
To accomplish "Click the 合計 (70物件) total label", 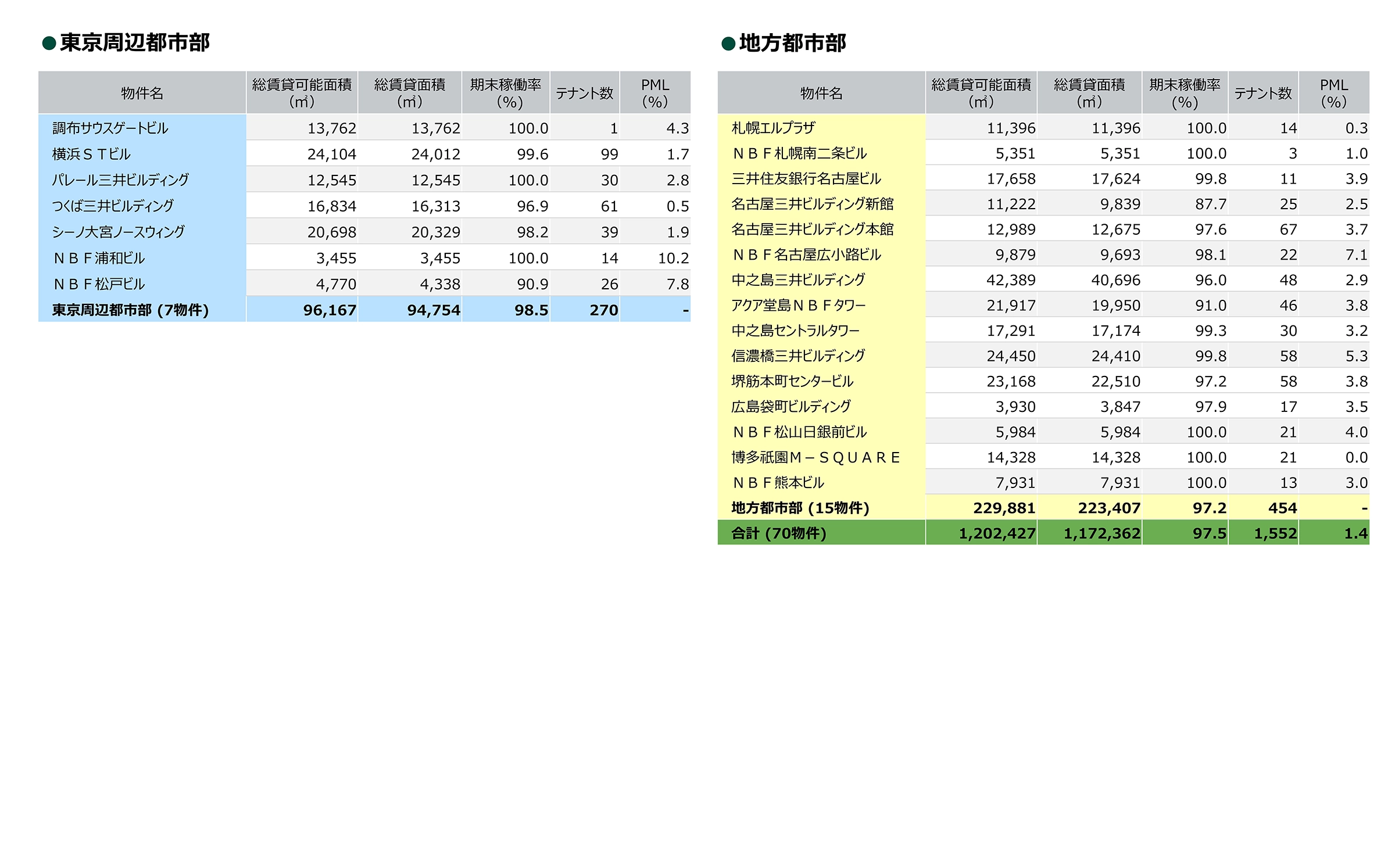I will 779,533.
